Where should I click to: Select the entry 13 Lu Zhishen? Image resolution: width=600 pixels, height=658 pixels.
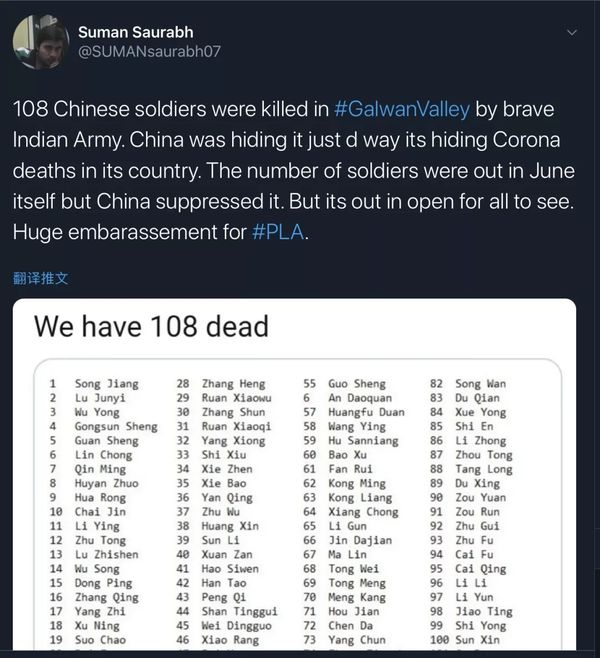click(100, 554)
